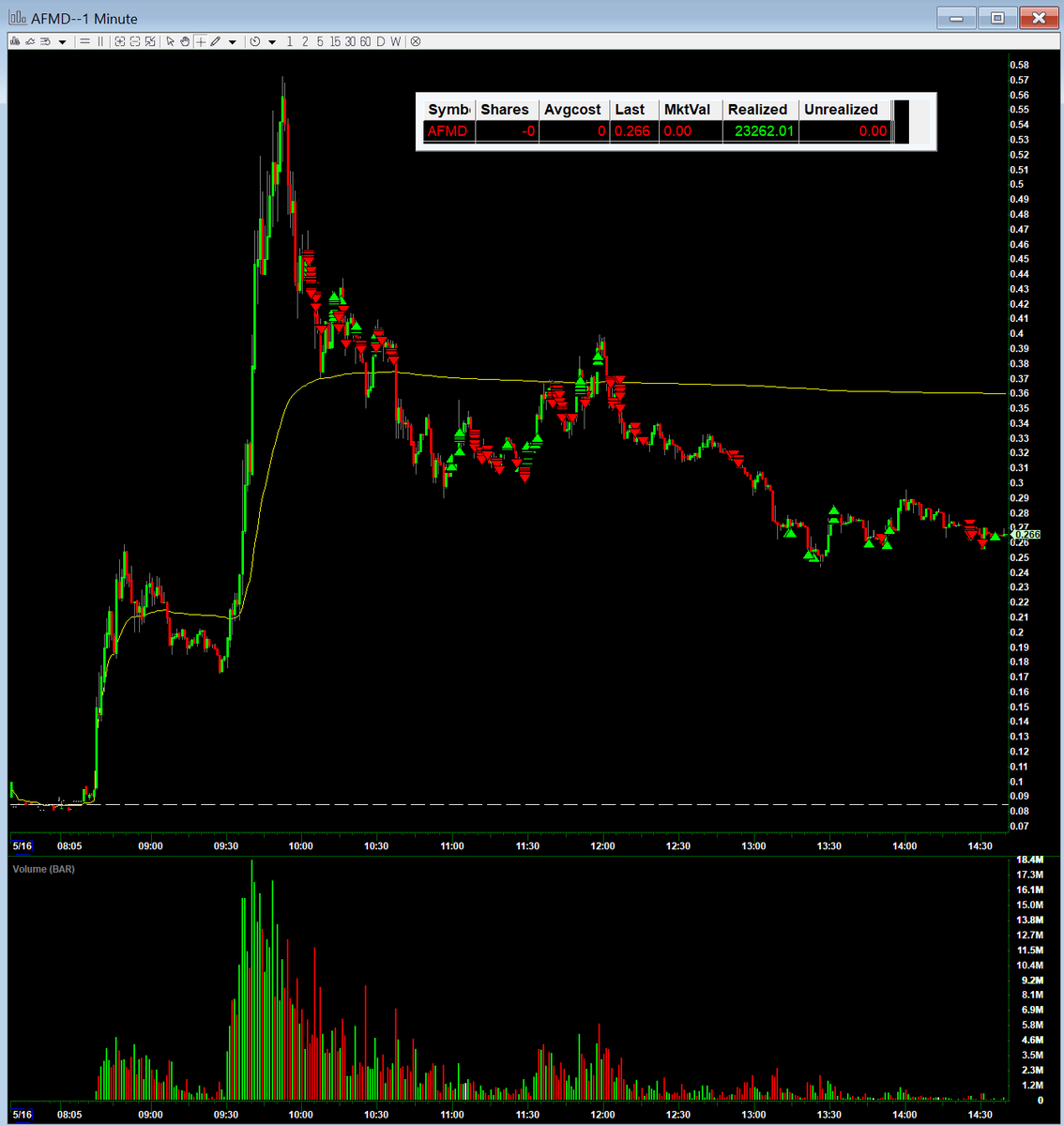Click the zoom out icon
The width and height of the screenshot is (1064, 1126).
135,41
